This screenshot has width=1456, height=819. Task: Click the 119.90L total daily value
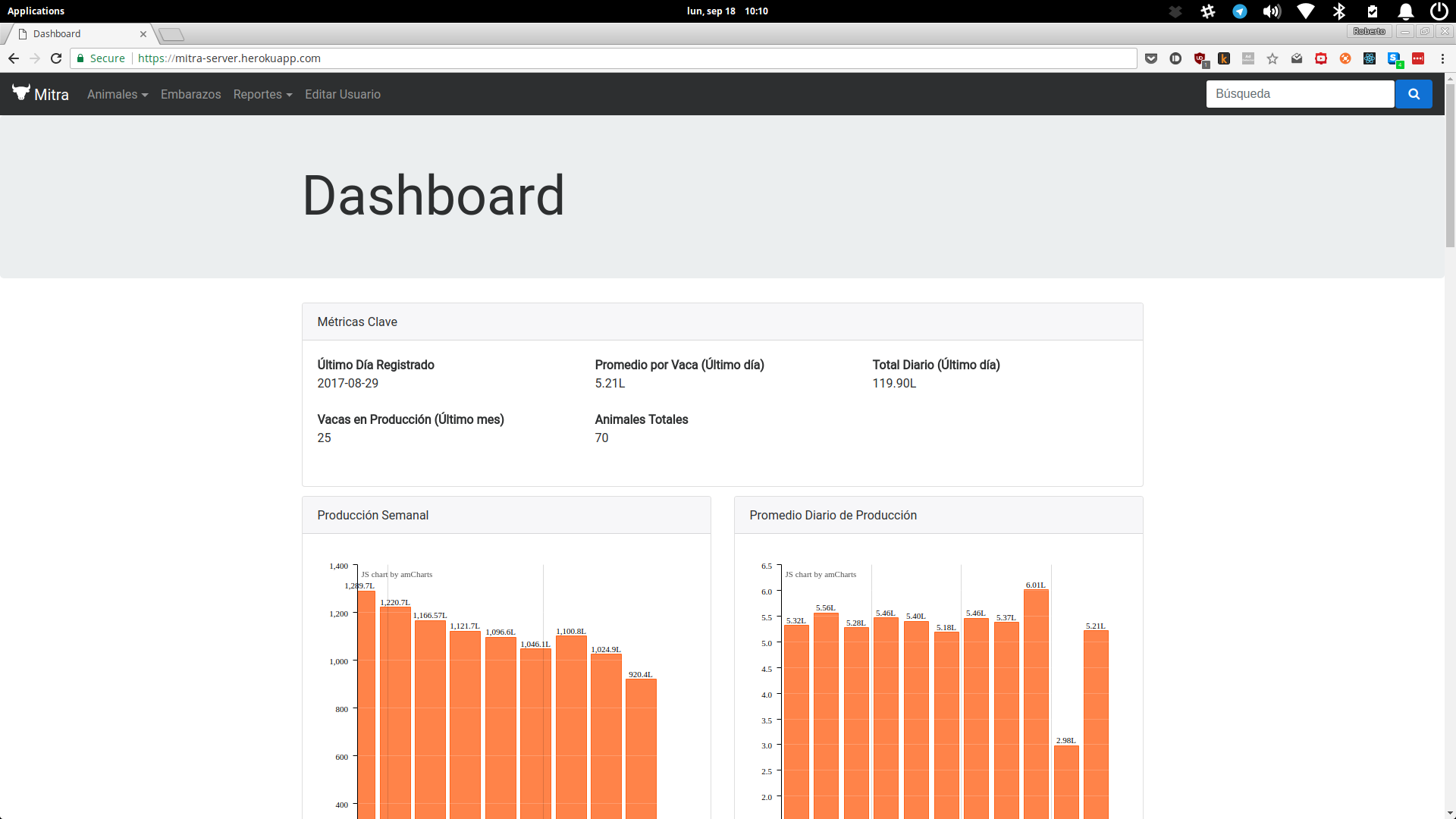[894, 383]
